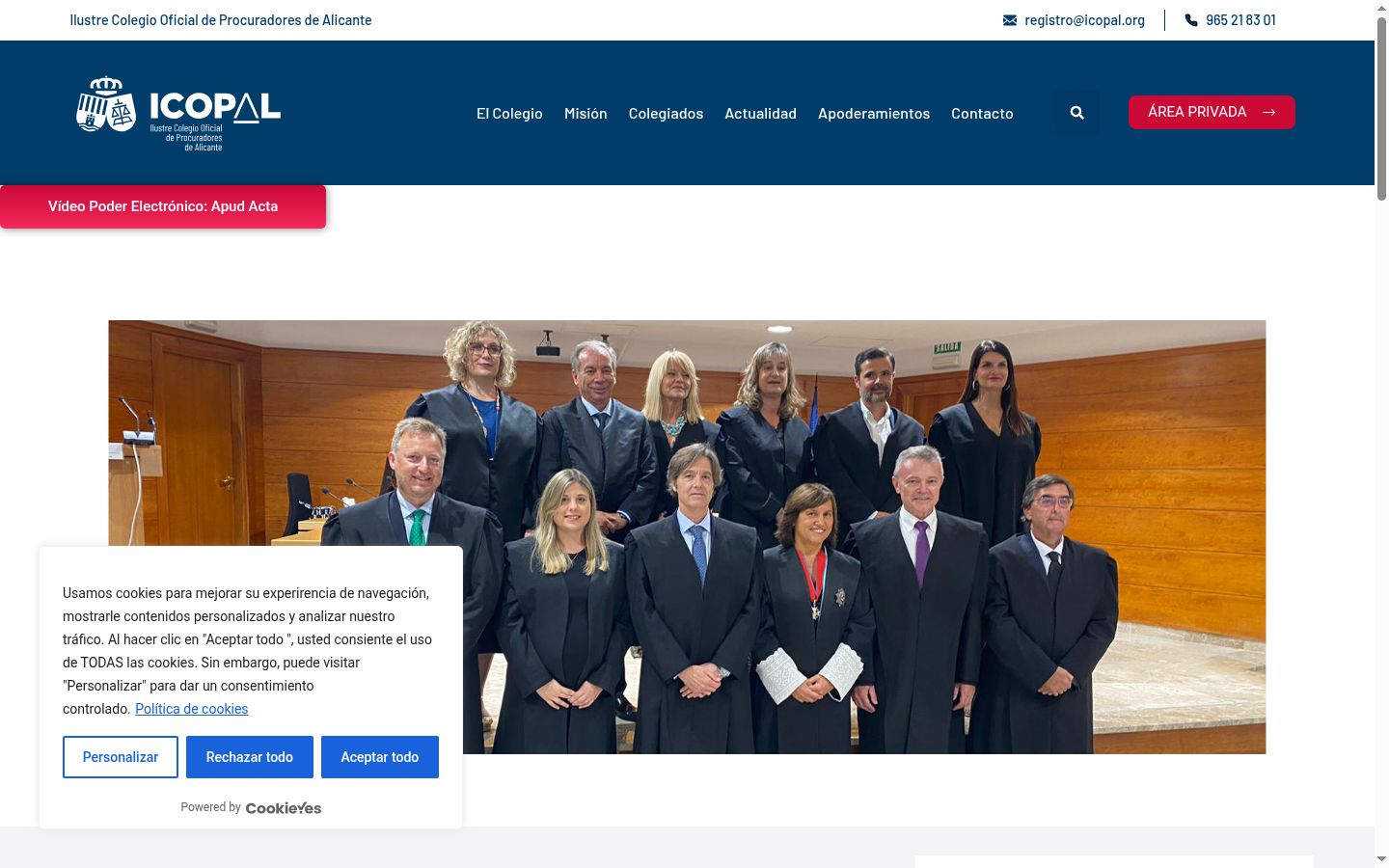Accept cookies with Aceptar todo
This screenshot has height=868, width=1389.
(x=380, y=757)
